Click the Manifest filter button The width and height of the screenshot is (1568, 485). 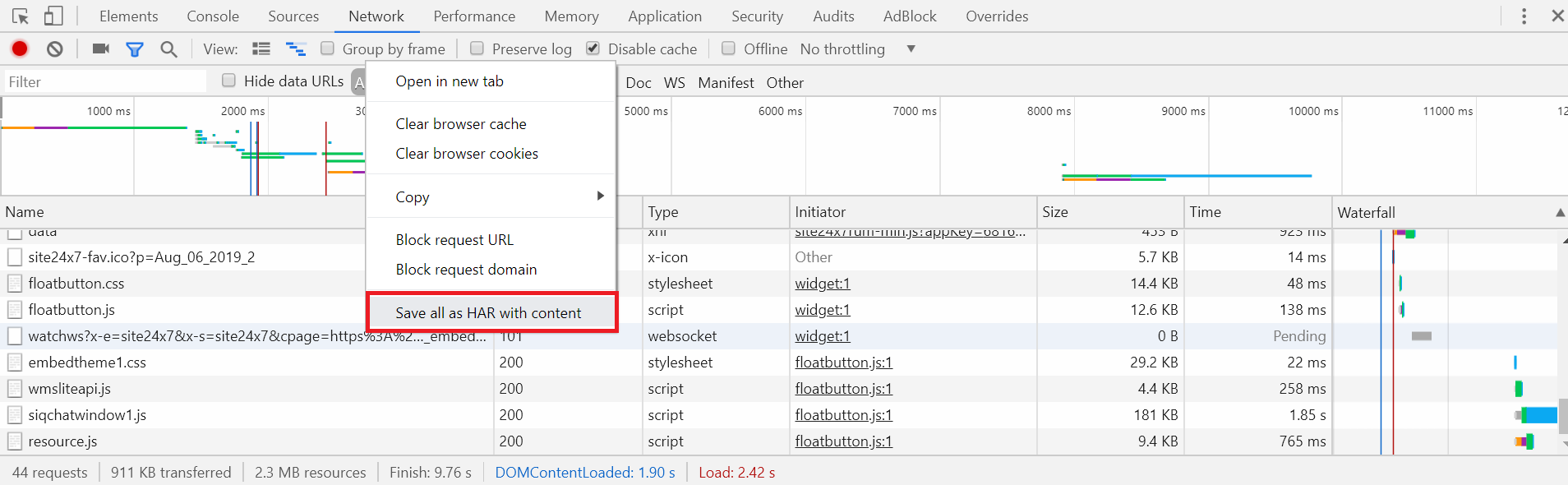point(726,83)
